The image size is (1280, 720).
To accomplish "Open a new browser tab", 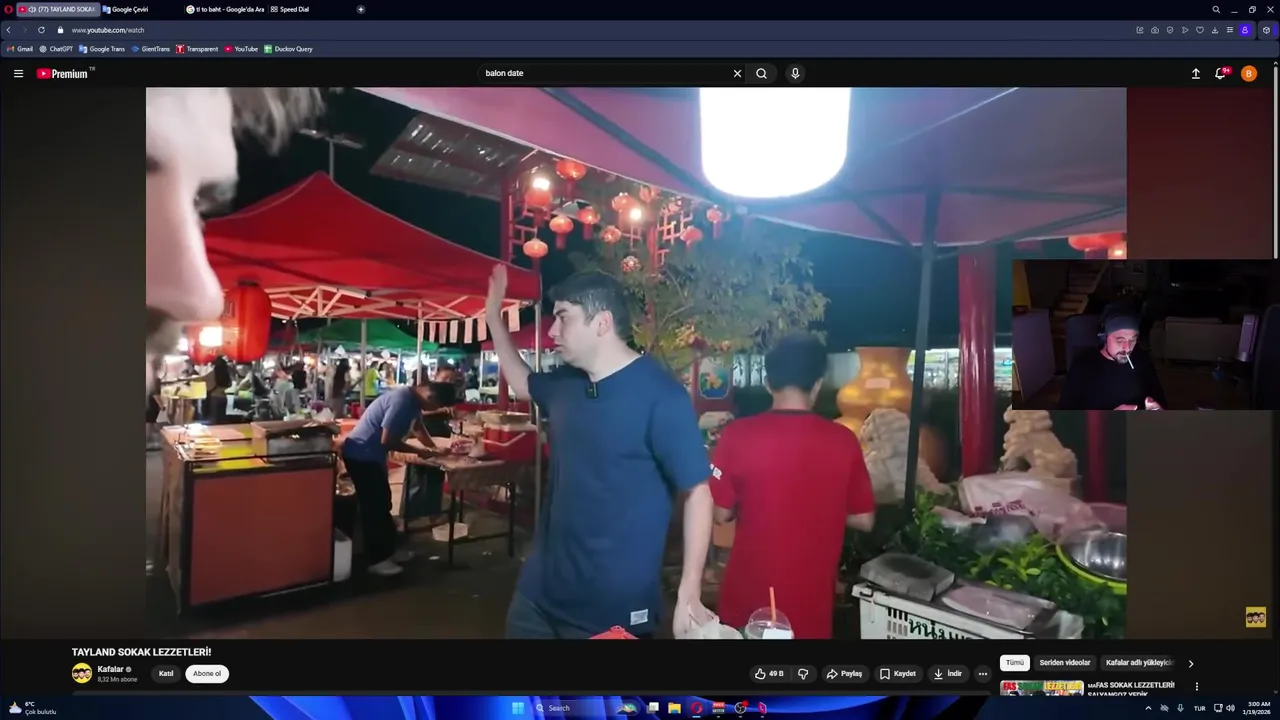I will [361, 9].
